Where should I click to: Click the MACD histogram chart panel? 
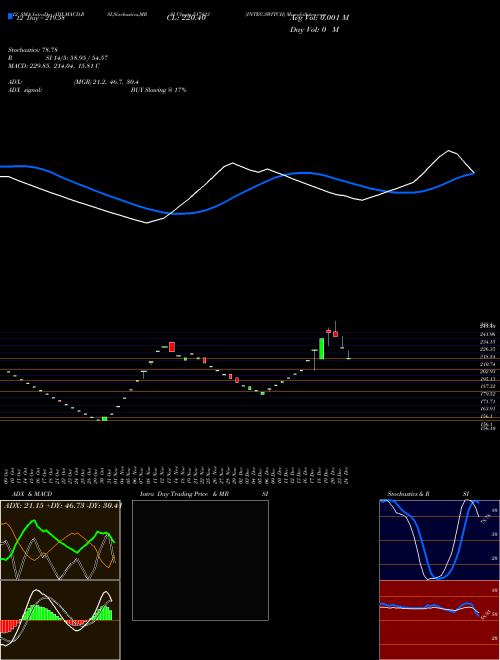point(60,620)
